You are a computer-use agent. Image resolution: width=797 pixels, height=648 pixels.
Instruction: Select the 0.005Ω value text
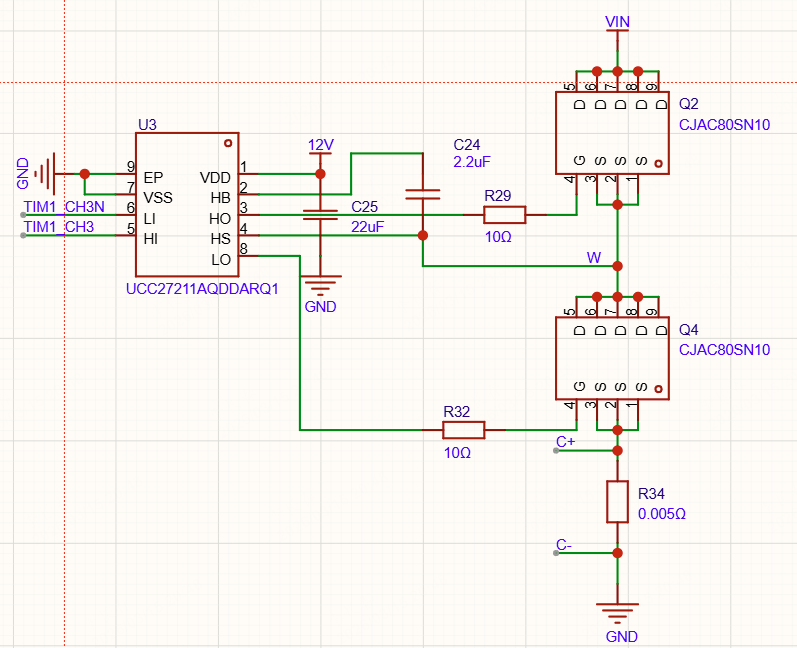(662, 514)
